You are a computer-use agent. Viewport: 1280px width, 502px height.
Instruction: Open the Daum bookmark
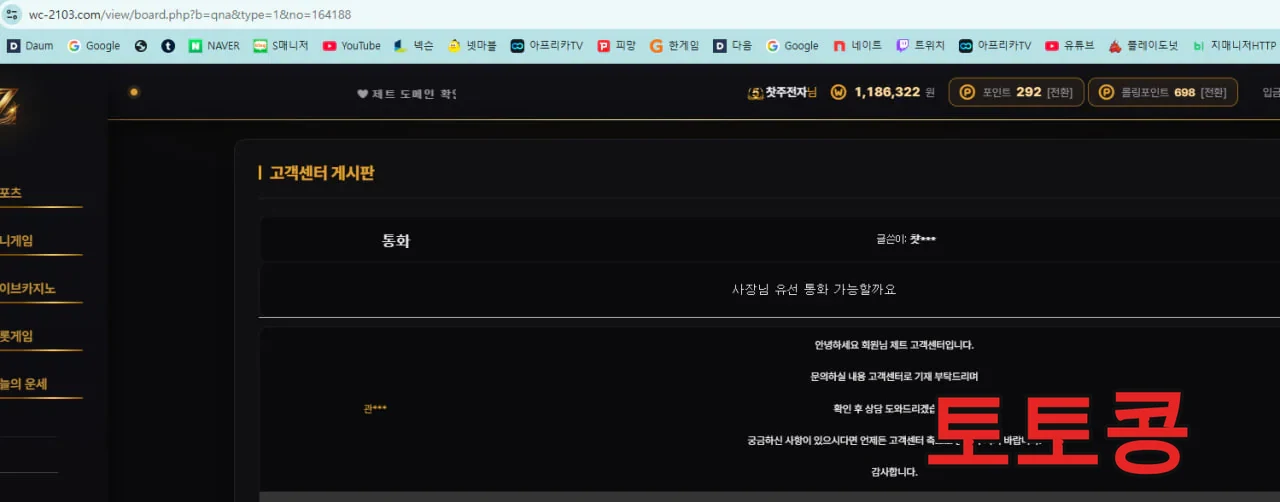(x=30, y=45)
